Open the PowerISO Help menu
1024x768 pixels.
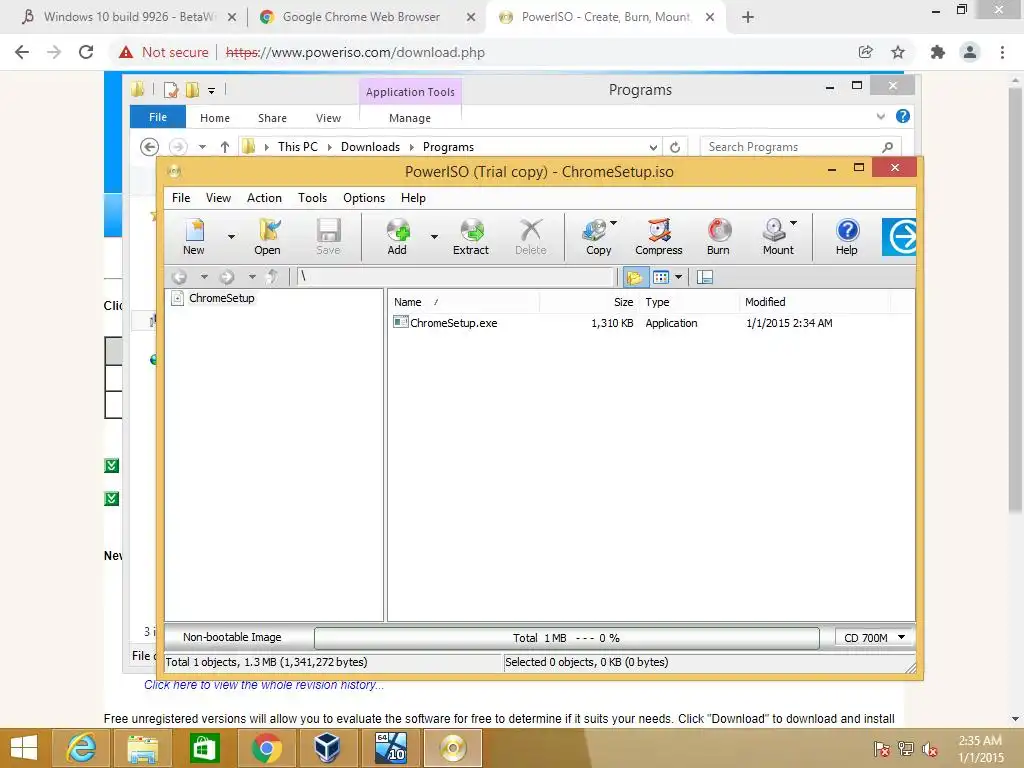[x=413, y=198]
